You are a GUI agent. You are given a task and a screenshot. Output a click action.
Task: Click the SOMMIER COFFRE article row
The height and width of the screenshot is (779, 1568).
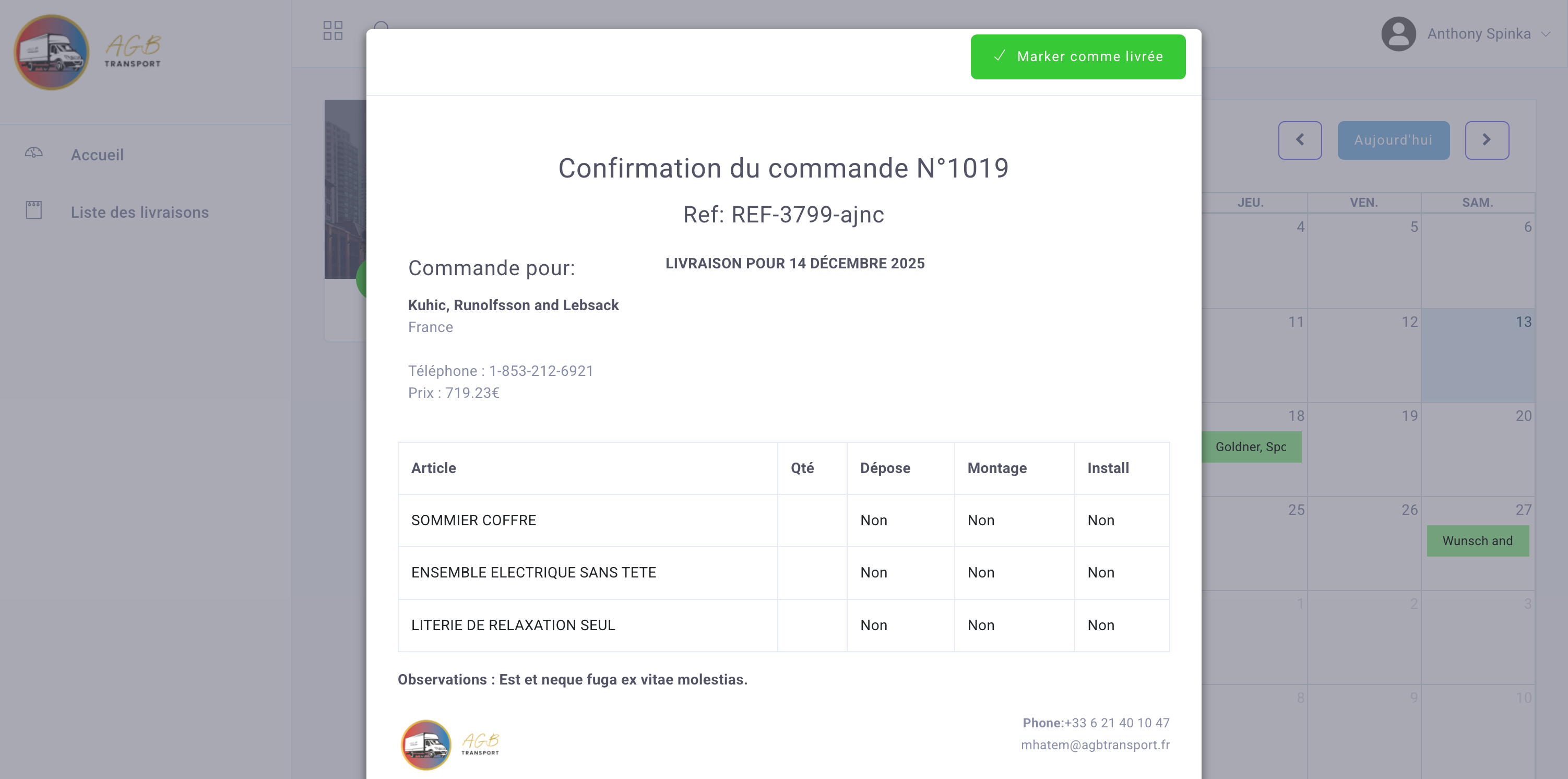tap(783, 521)
